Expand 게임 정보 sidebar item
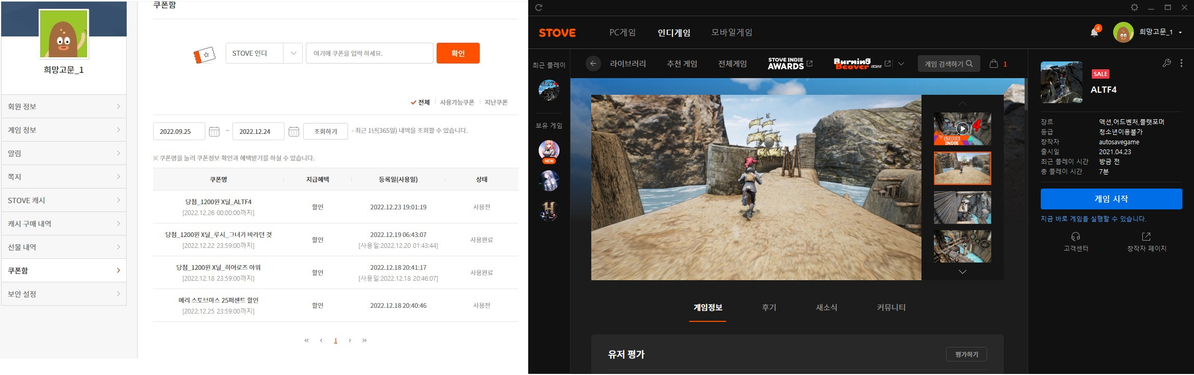Image resolution: width=1194 pixels, height=375 pixels. [64, 130]
